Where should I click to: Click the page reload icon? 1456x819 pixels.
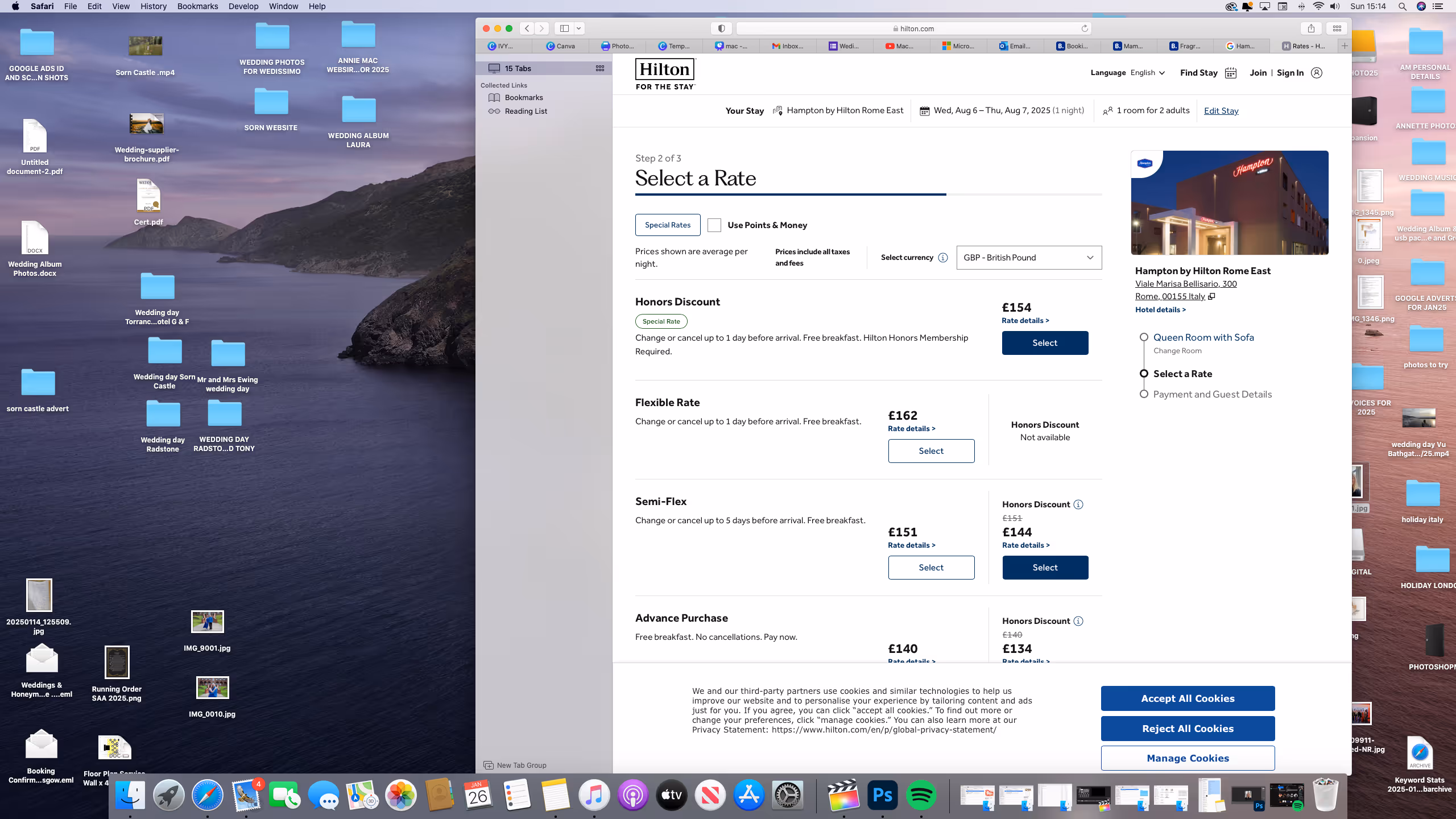tap(1084, 28)
